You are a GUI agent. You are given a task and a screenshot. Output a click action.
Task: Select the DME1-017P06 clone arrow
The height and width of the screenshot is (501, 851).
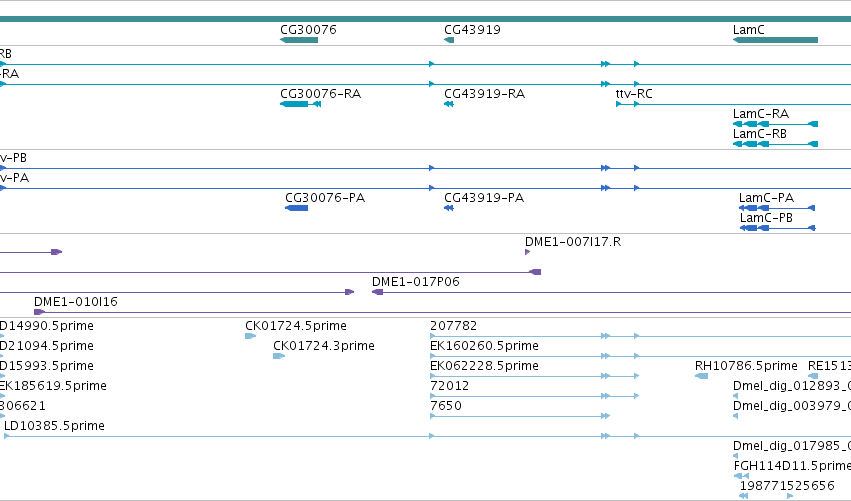point(377,293)
